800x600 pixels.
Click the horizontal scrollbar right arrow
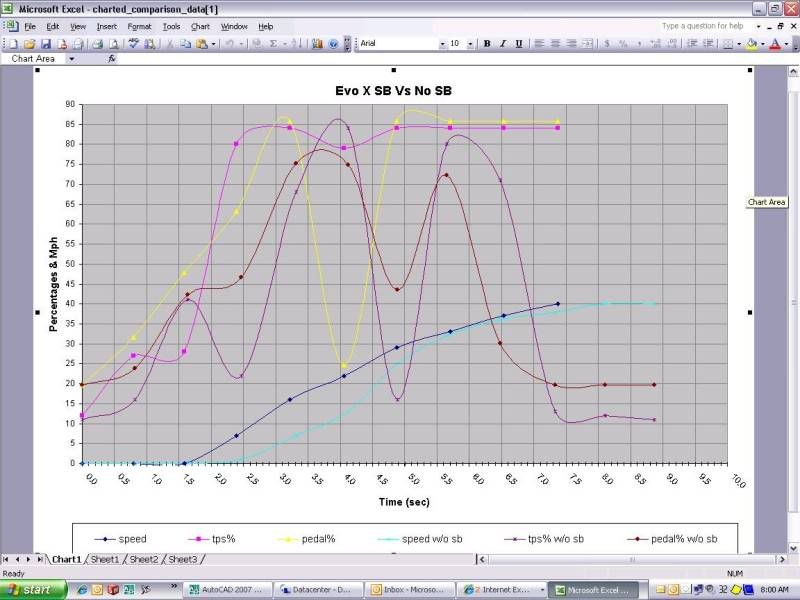pyautogui.click(x=782, y=560)
